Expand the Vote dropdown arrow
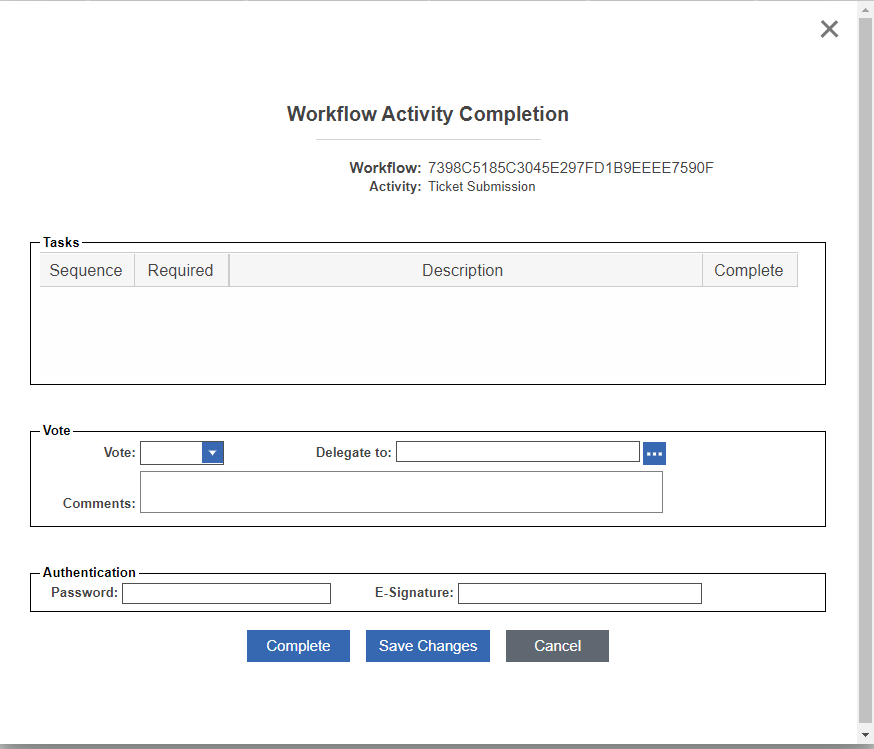This screenshot has width=874, height=749. pos(212,453)
